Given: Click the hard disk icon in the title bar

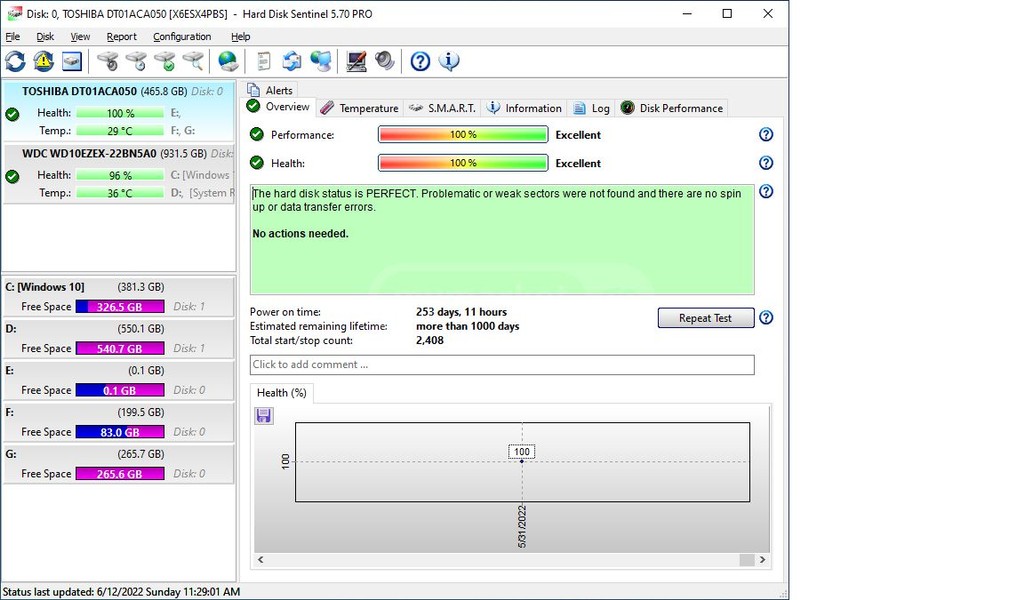Looking at the screenshot, I should coord(14,13).
